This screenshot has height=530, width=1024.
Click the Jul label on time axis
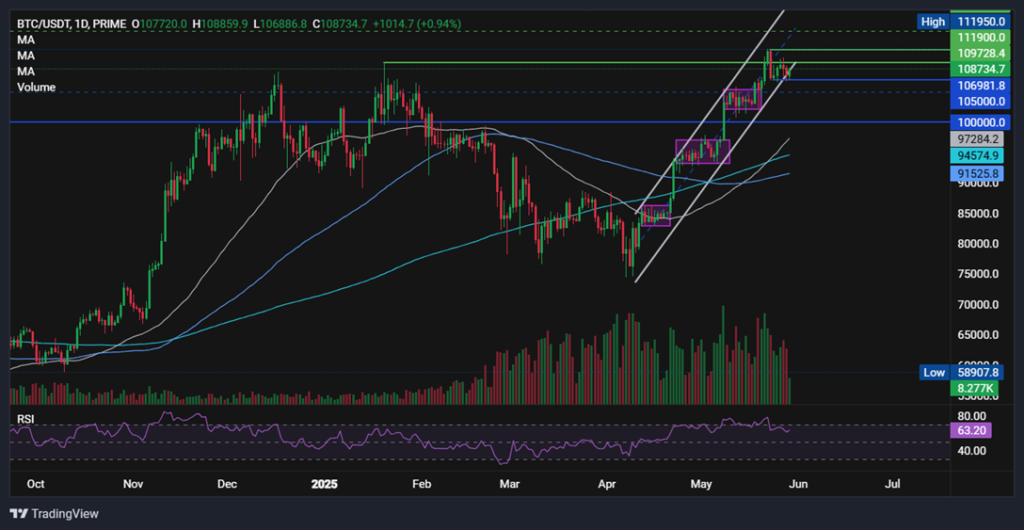click(893, 484)
